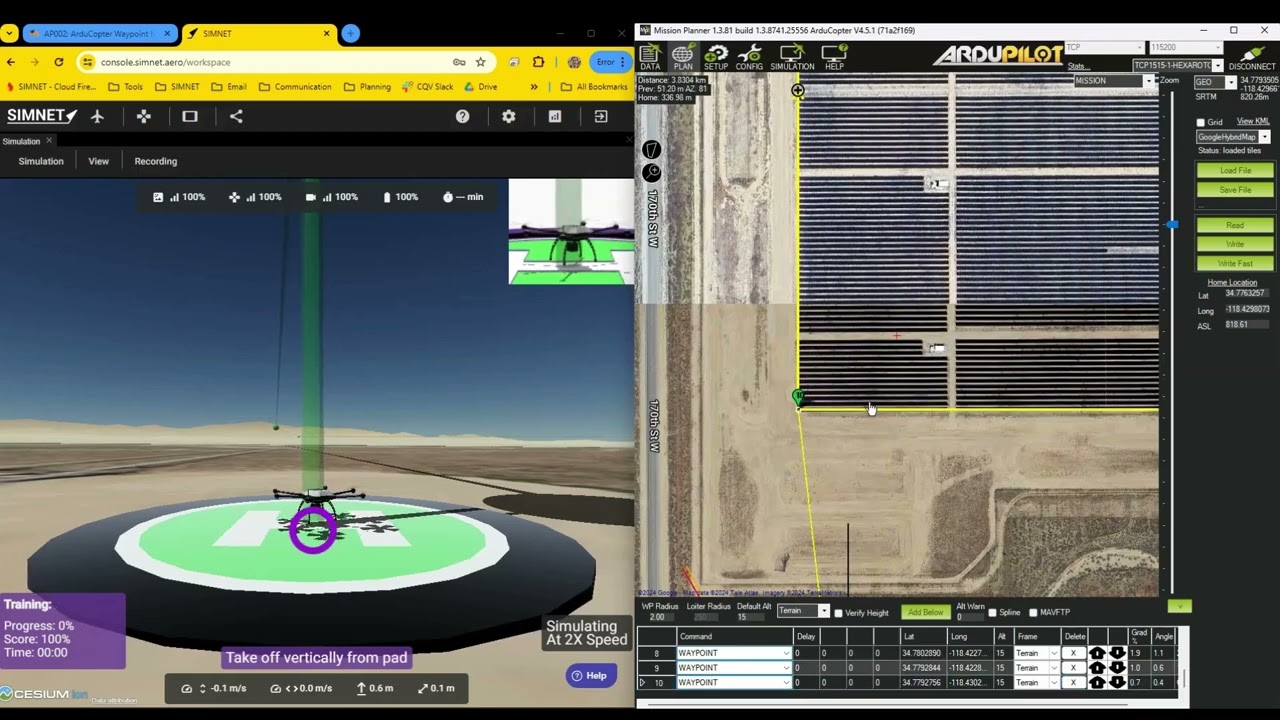
Task: Click the WP Radius input field
Action: tap(659, 617)
